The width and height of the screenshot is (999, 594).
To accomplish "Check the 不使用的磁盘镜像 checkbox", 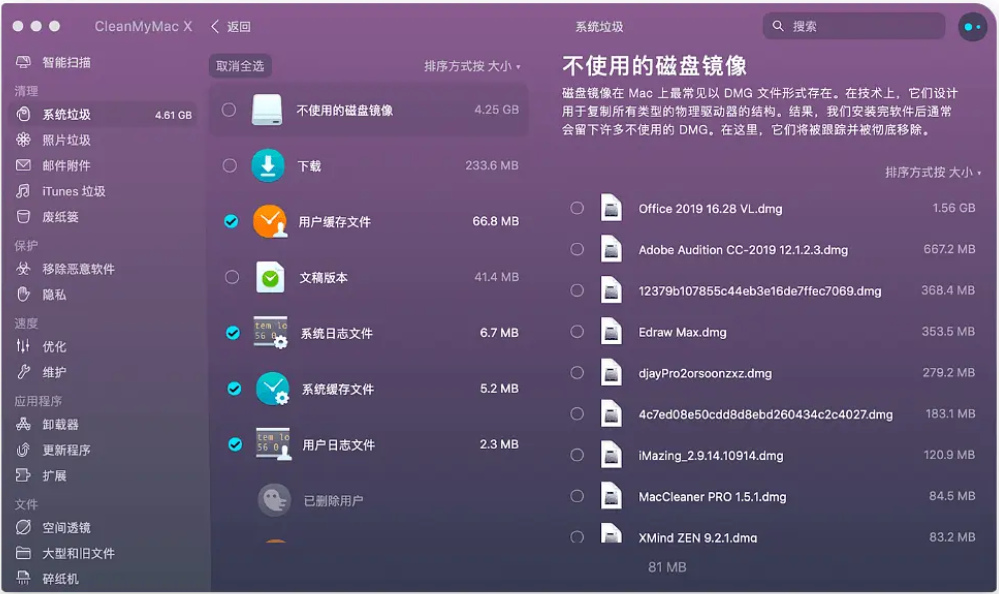I will [x=229, y=110].
